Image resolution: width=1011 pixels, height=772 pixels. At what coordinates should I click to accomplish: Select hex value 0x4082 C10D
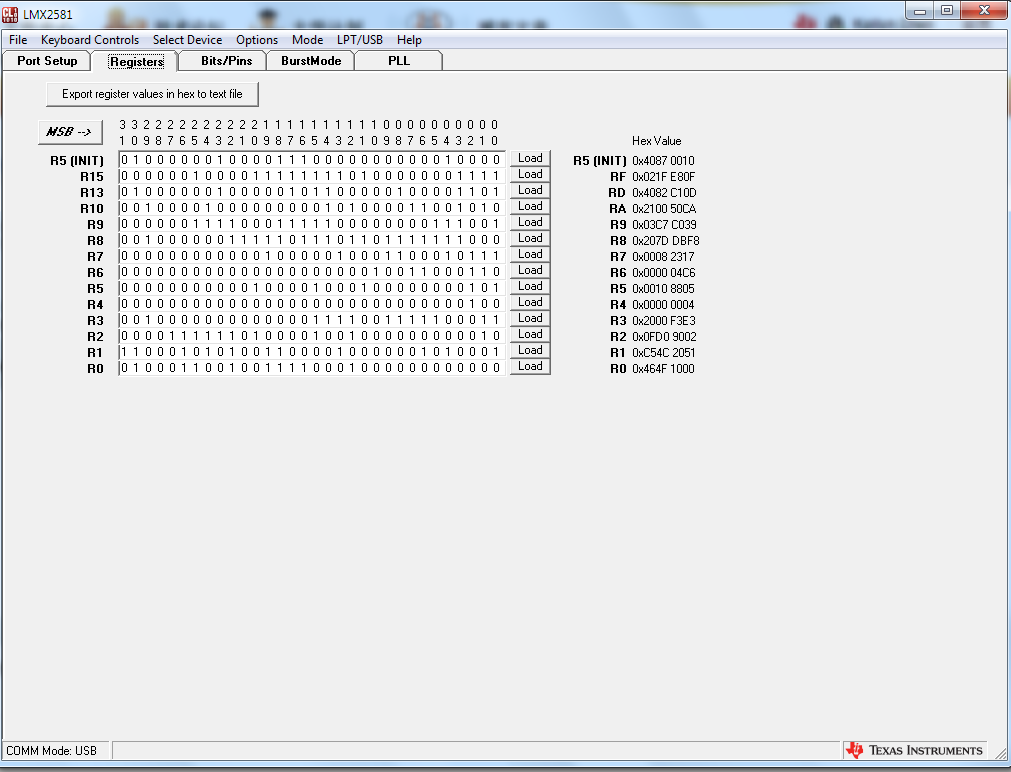point(664,193)
